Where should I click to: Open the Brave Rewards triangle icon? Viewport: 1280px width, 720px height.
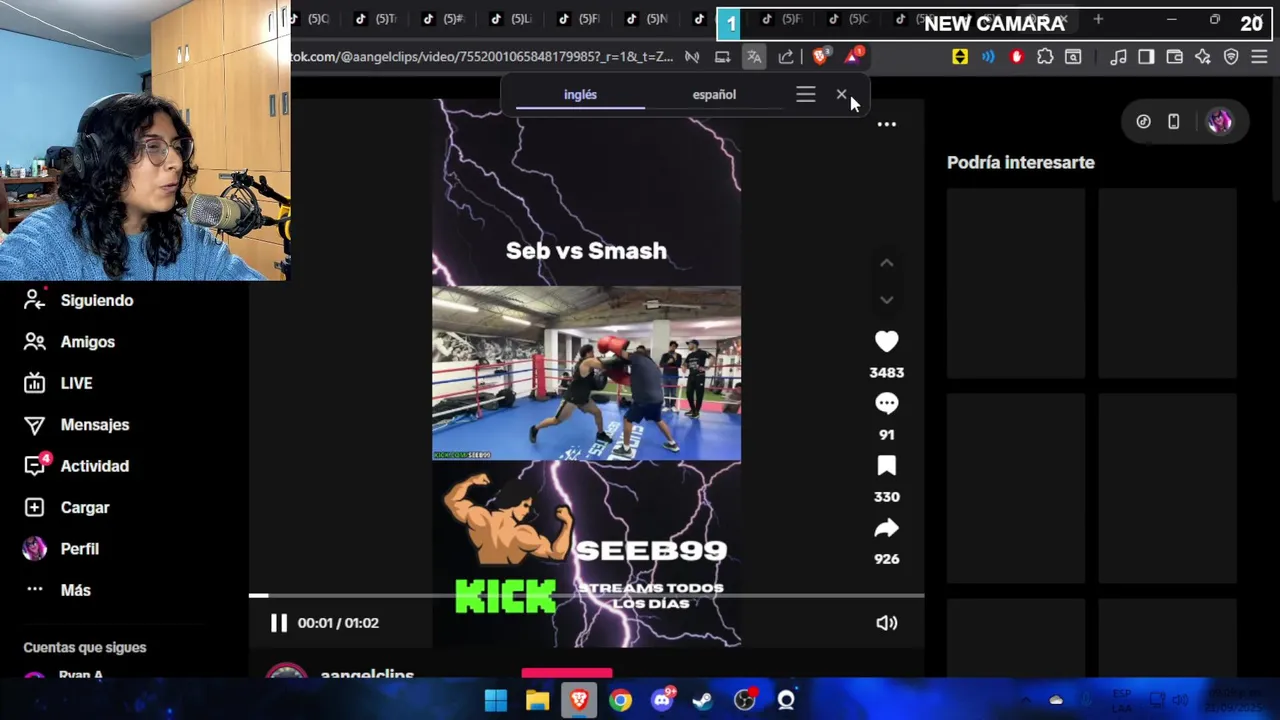853,57
